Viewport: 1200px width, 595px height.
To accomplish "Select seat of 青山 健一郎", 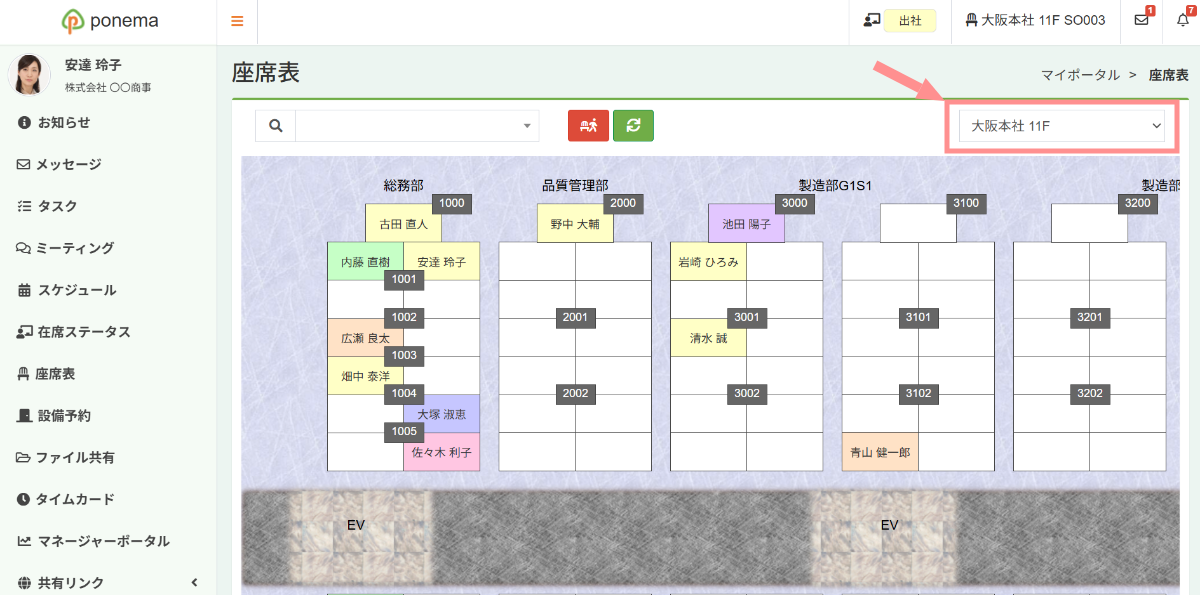I will click(x=880, y=452).
